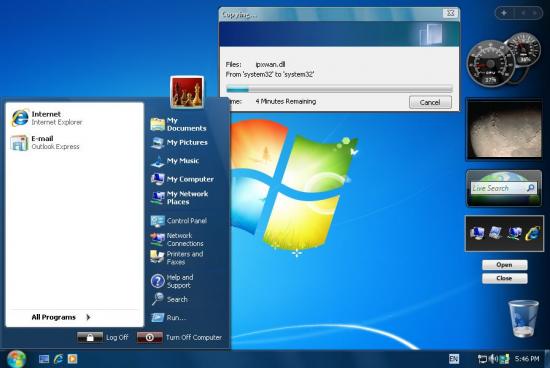Image resolution: width=550 pixels, height=368 pixels.
Task: Click the green tray icon beside clock
Action: point(504,359)
